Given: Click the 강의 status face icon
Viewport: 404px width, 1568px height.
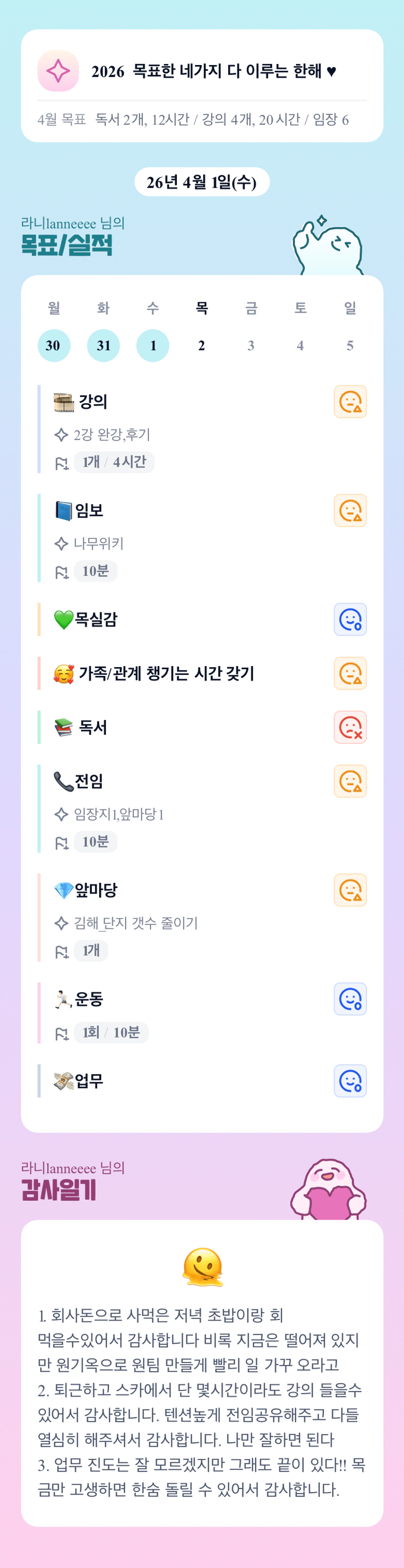Looking at the screenshot, I should (x=350, y=402).
